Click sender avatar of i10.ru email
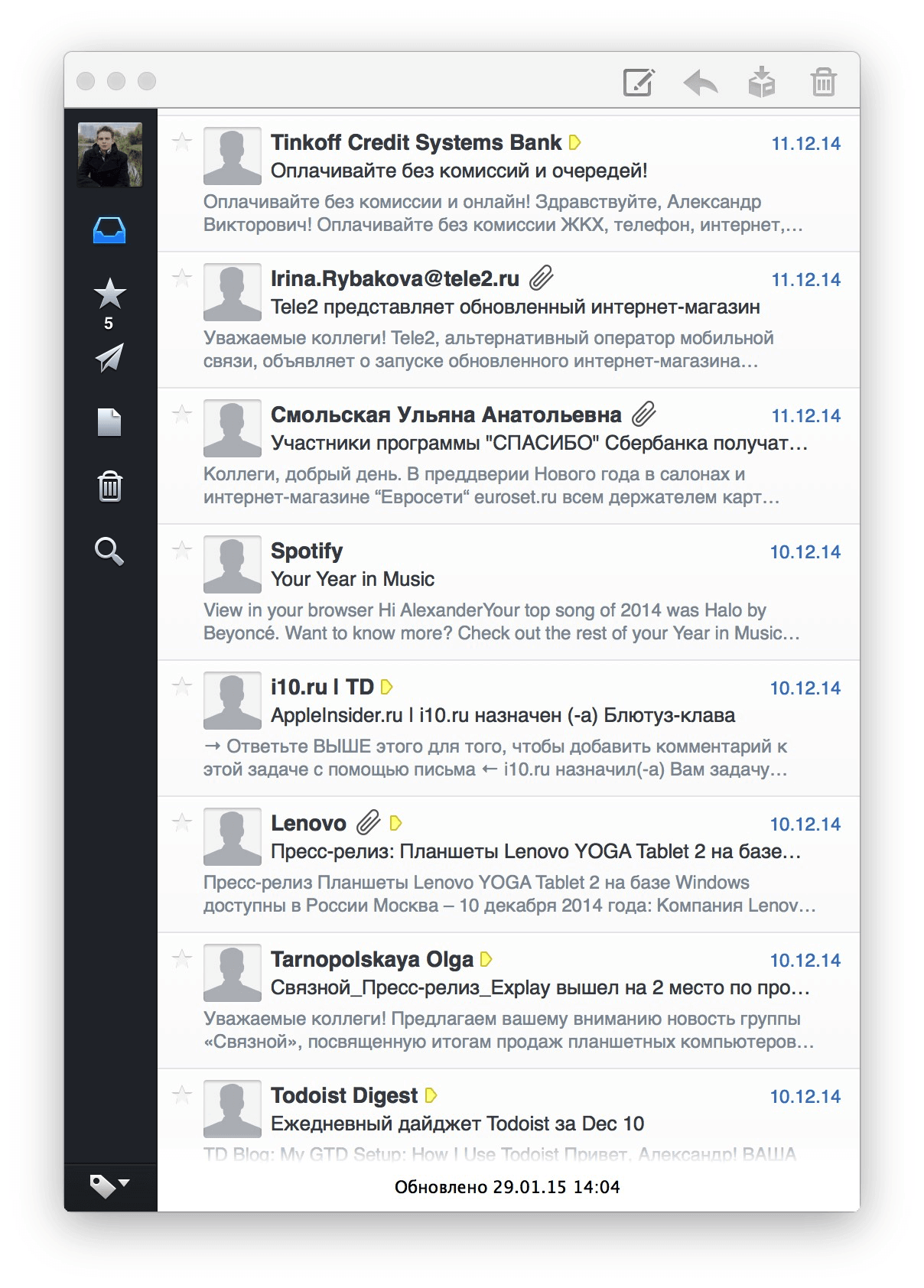924x1288 pixels. 233,701
